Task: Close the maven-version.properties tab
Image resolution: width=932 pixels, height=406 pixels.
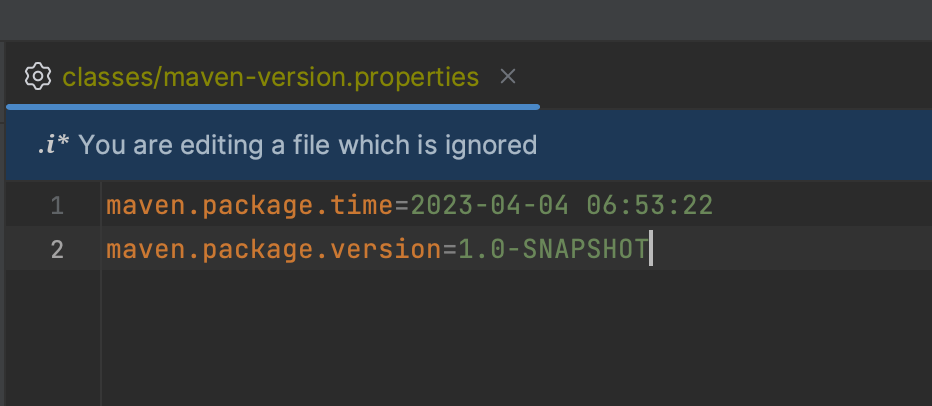Action: (508, 76)
